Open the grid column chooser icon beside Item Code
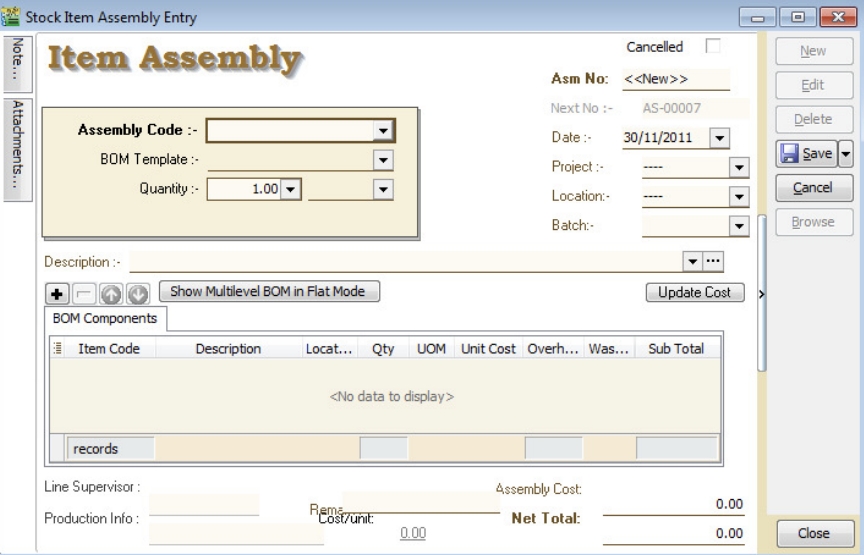Image resolution: width=864 pixels, height=555 pixels. [x=56, y=349]
